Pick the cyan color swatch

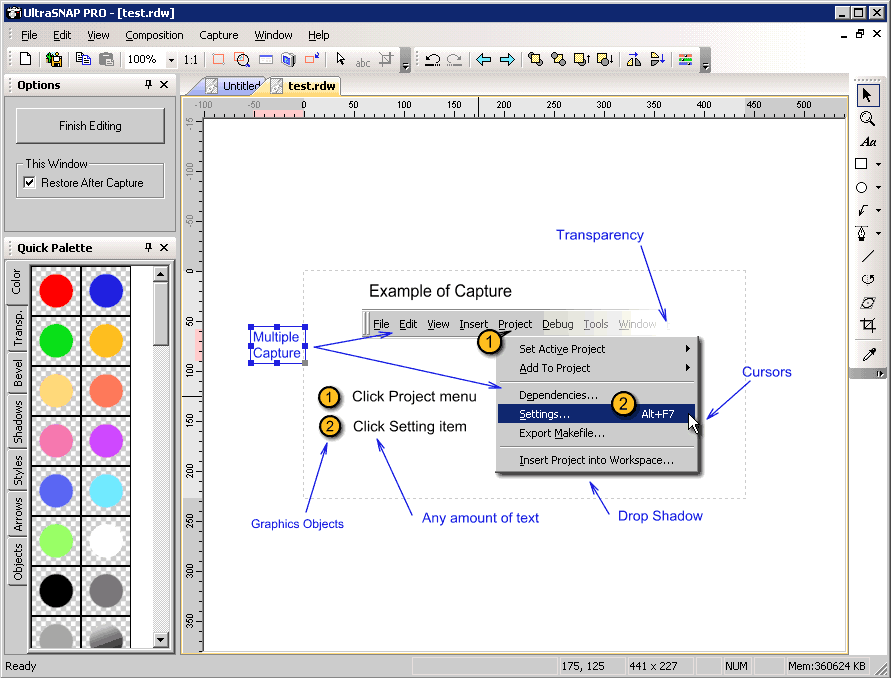click(106, 490)
